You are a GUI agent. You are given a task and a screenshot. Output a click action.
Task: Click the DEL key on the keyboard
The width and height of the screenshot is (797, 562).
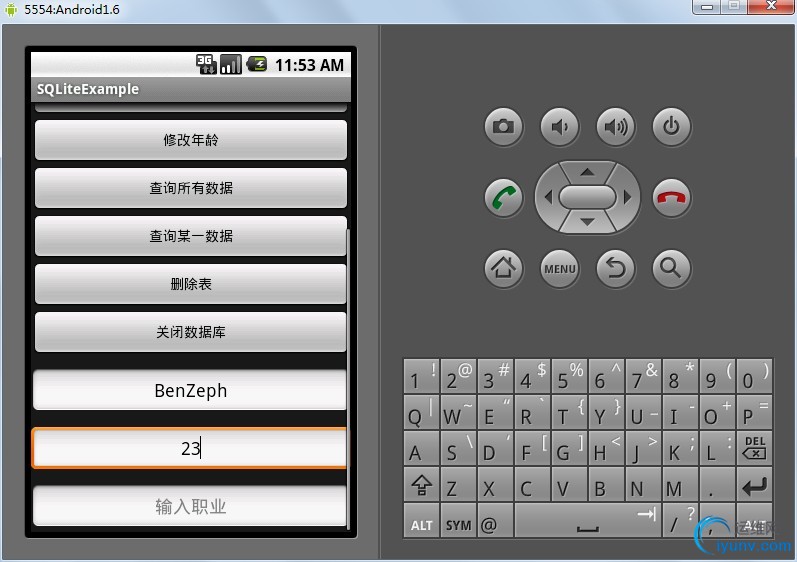[x=754, y=448]
